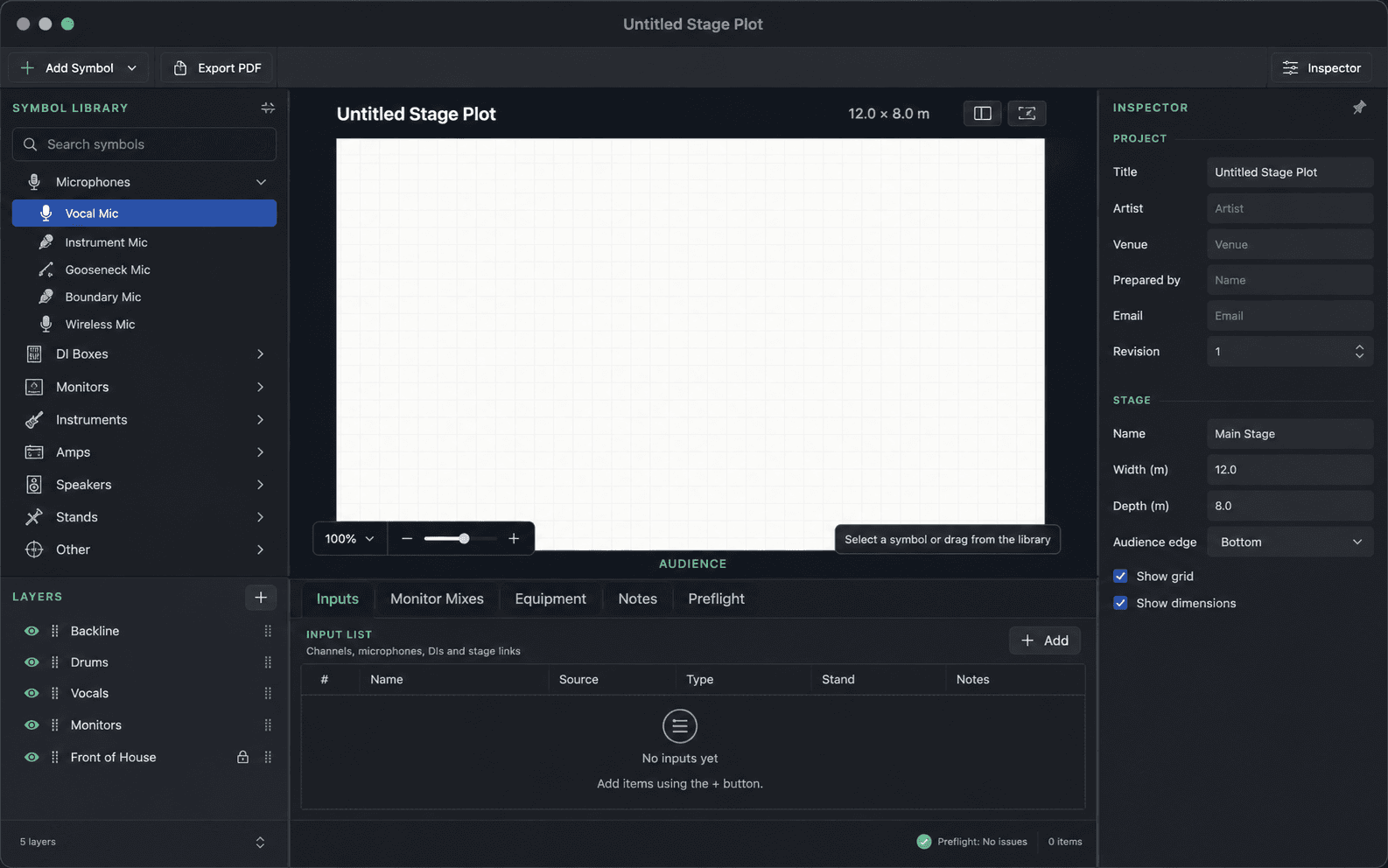1388x868 pixels.
Task: Expand the Amps chevron
Action: (260, 452)
